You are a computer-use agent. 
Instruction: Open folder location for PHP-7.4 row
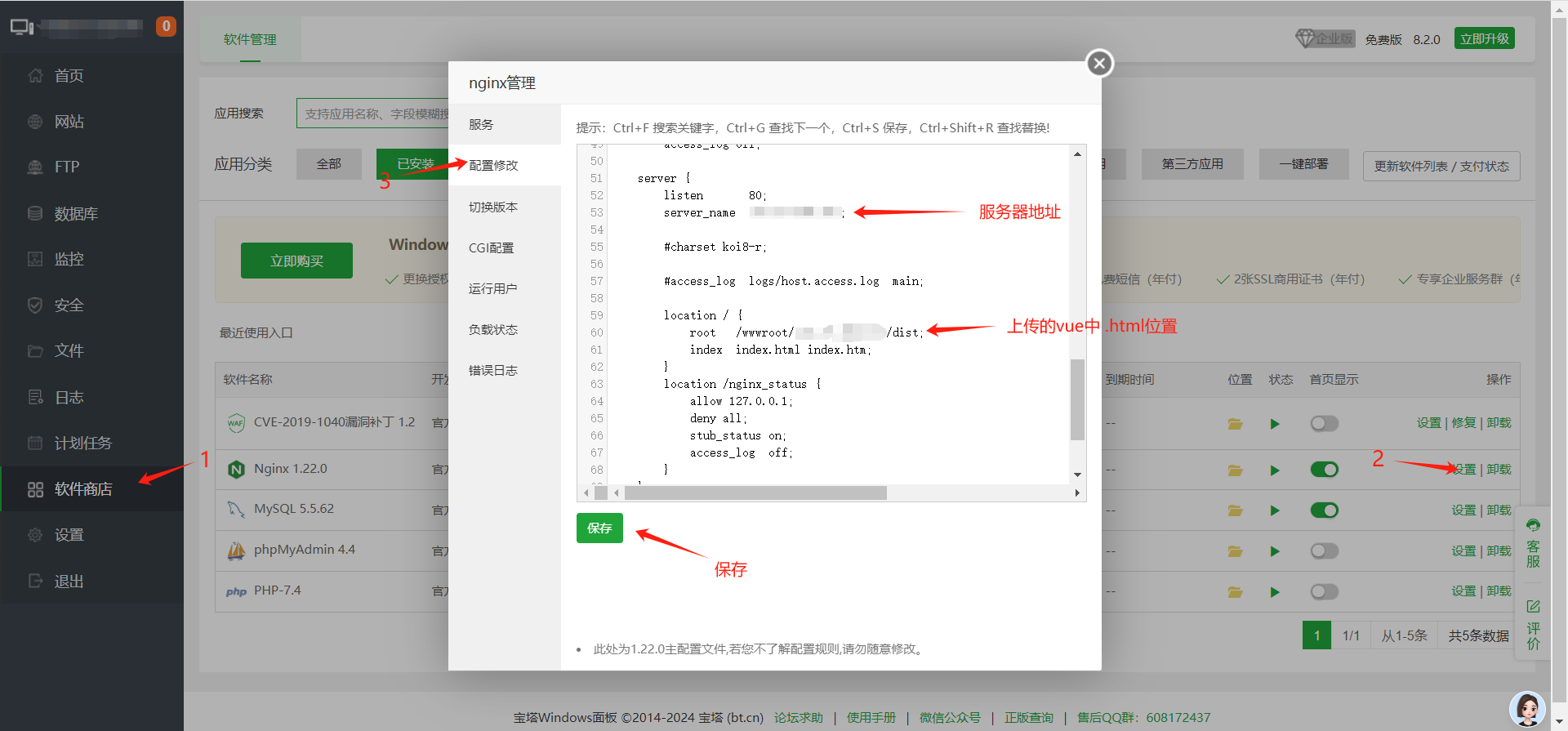click(1235, 592)
